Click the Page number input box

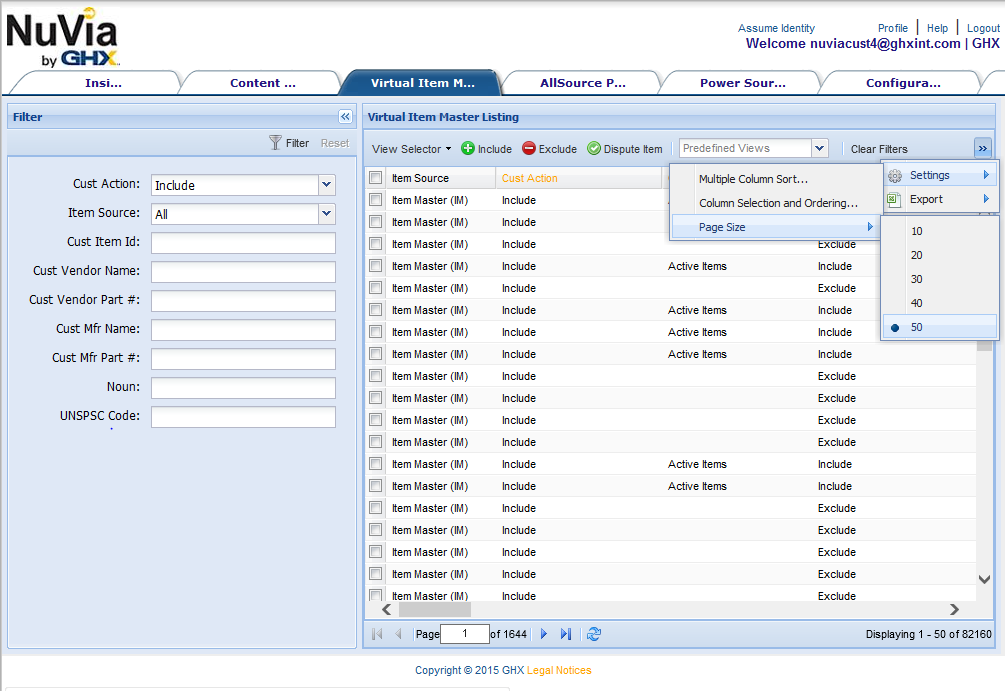coord(465,634)
